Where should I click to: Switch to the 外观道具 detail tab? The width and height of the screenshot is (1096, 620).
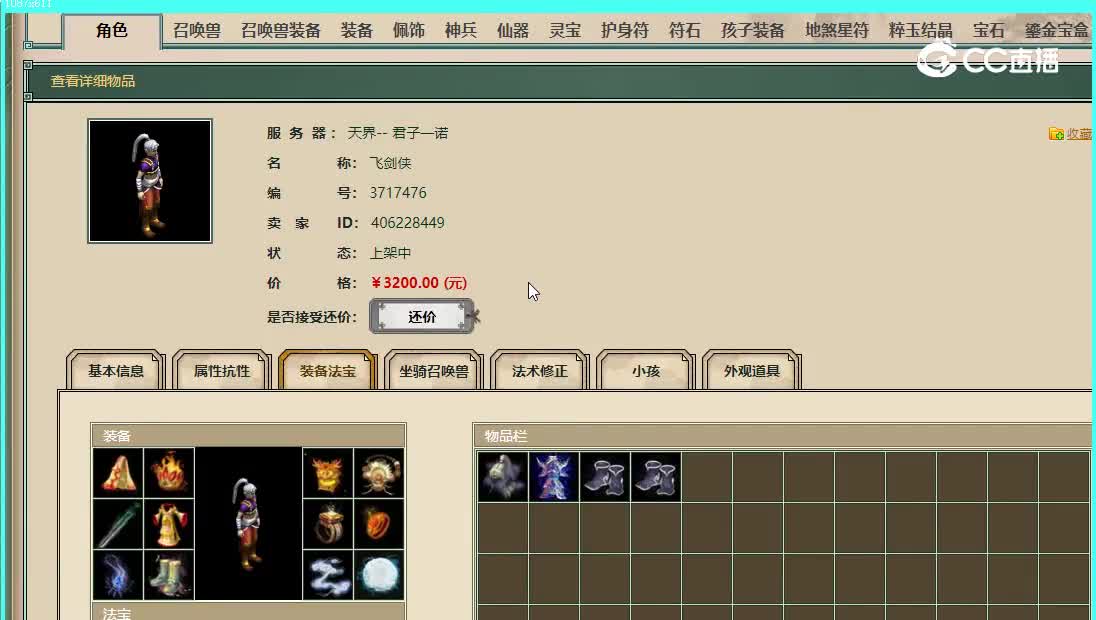752,370
